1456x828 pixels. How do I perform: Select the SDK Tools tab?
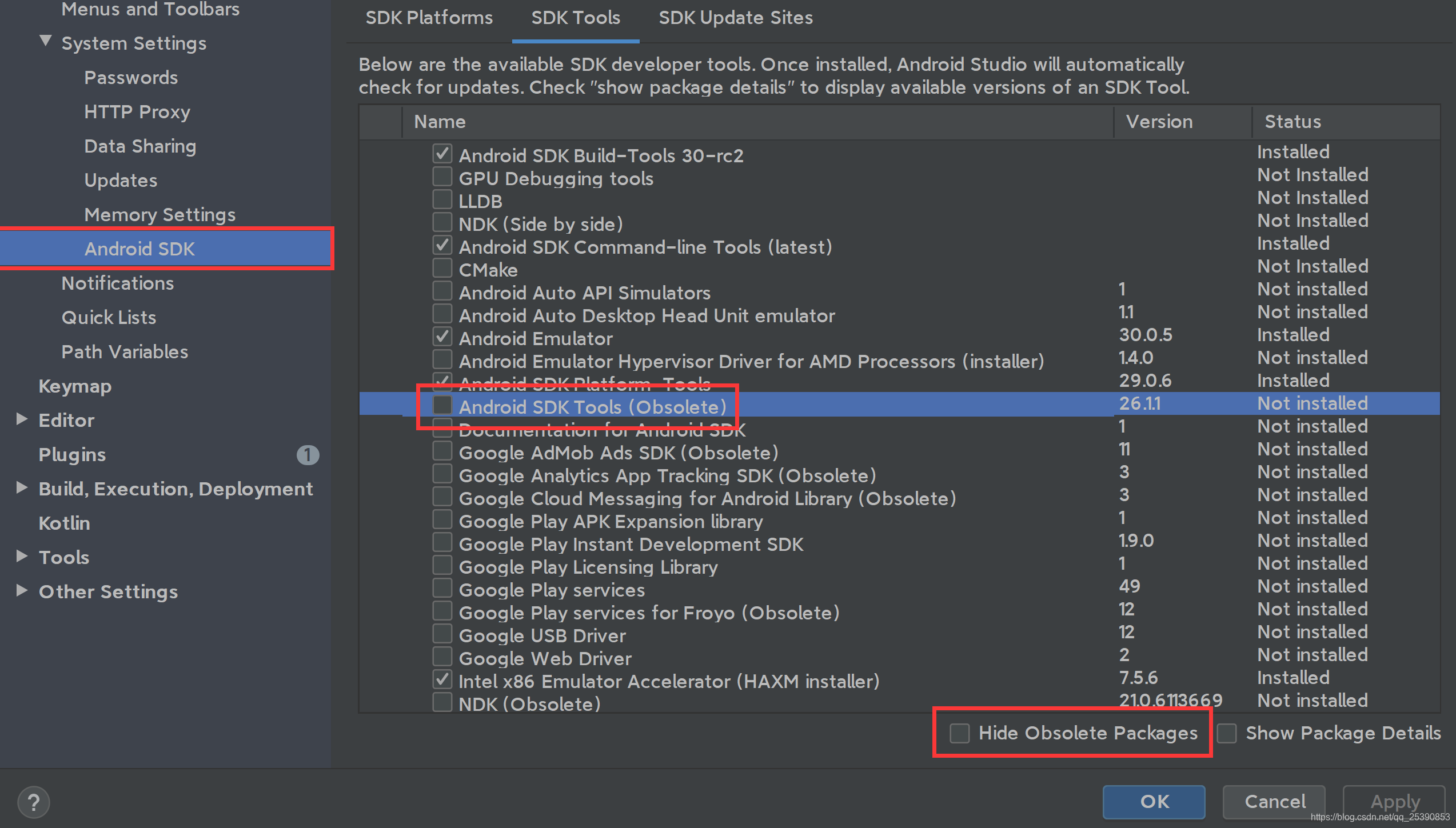point(576,18)
